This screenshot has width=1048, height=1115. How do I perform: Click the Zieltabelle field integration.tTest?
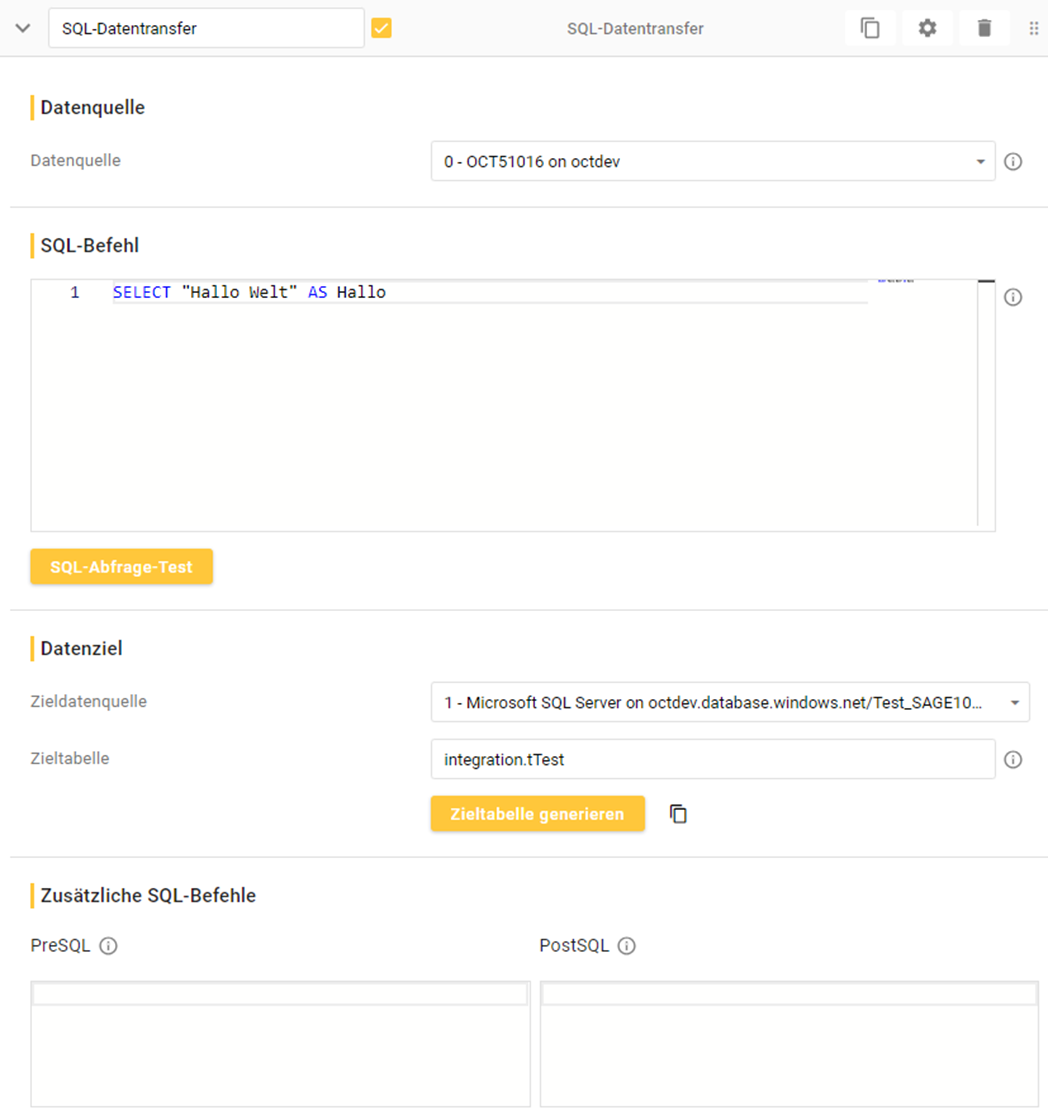click(712, 760)
